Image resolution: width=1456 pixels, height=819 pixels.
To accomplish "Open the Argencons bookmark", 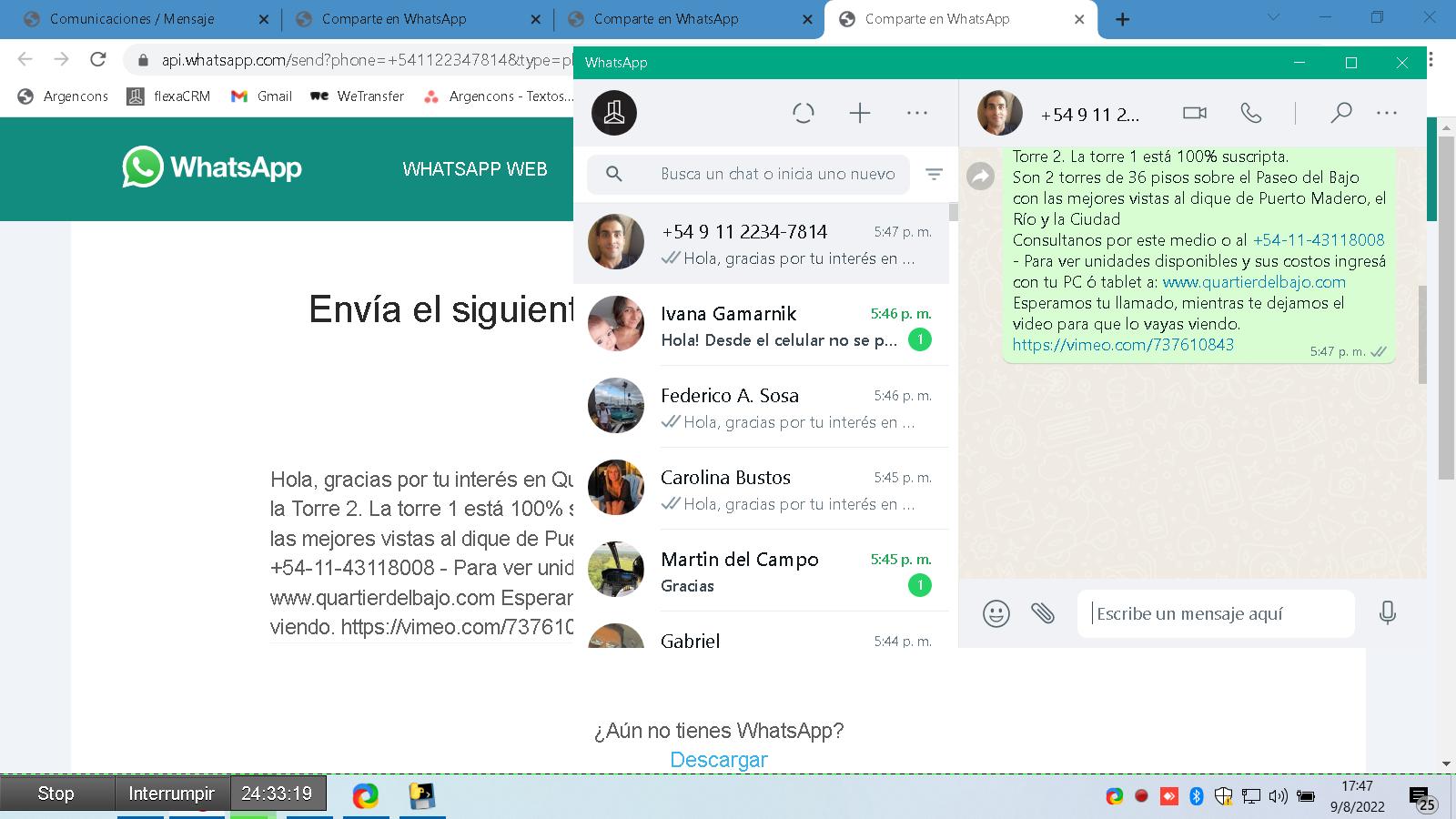I will pyautogui.click(x=64, y=96).
